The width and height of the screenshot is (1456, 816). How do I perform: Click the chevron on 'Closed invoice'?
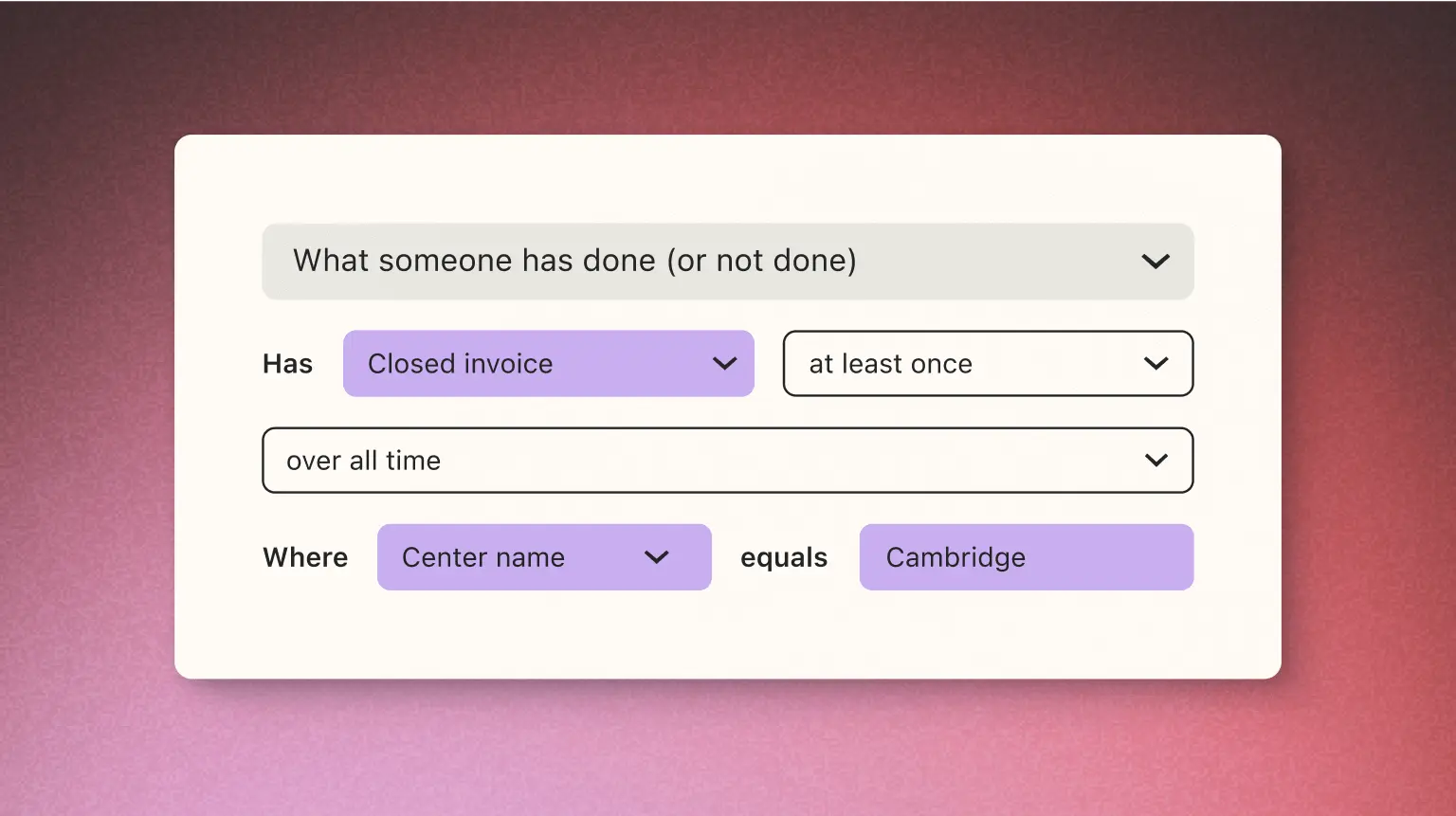click(x=725, y=363)
